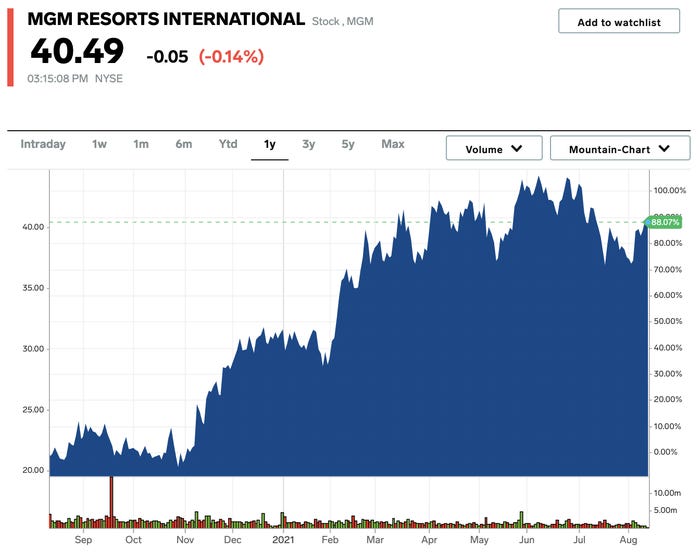The image size is (700, 552).
Task: Click the Jun x-axis label
Action: click(x=527, y=539)
